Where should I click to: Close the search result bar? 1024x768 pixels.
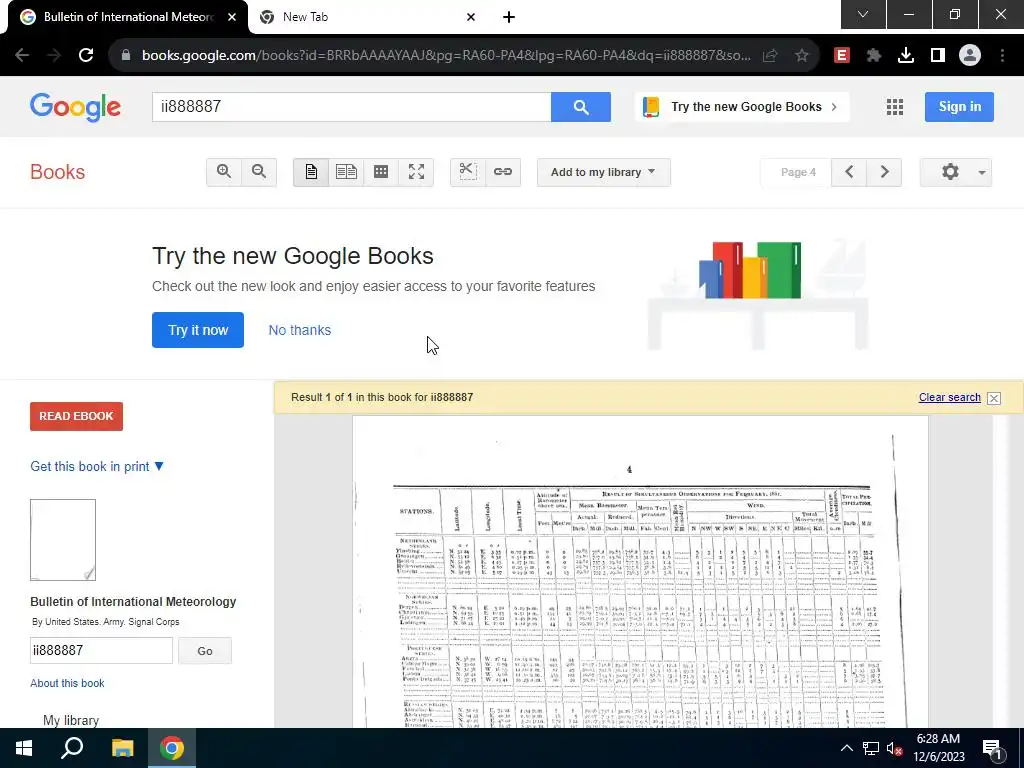pos(994,398)
